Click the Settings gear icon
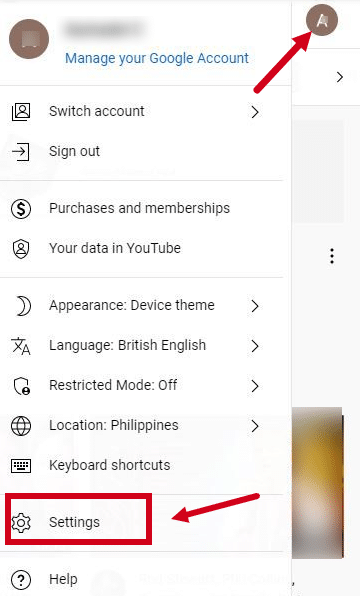 pyautogui.click(x=21, y=523)
